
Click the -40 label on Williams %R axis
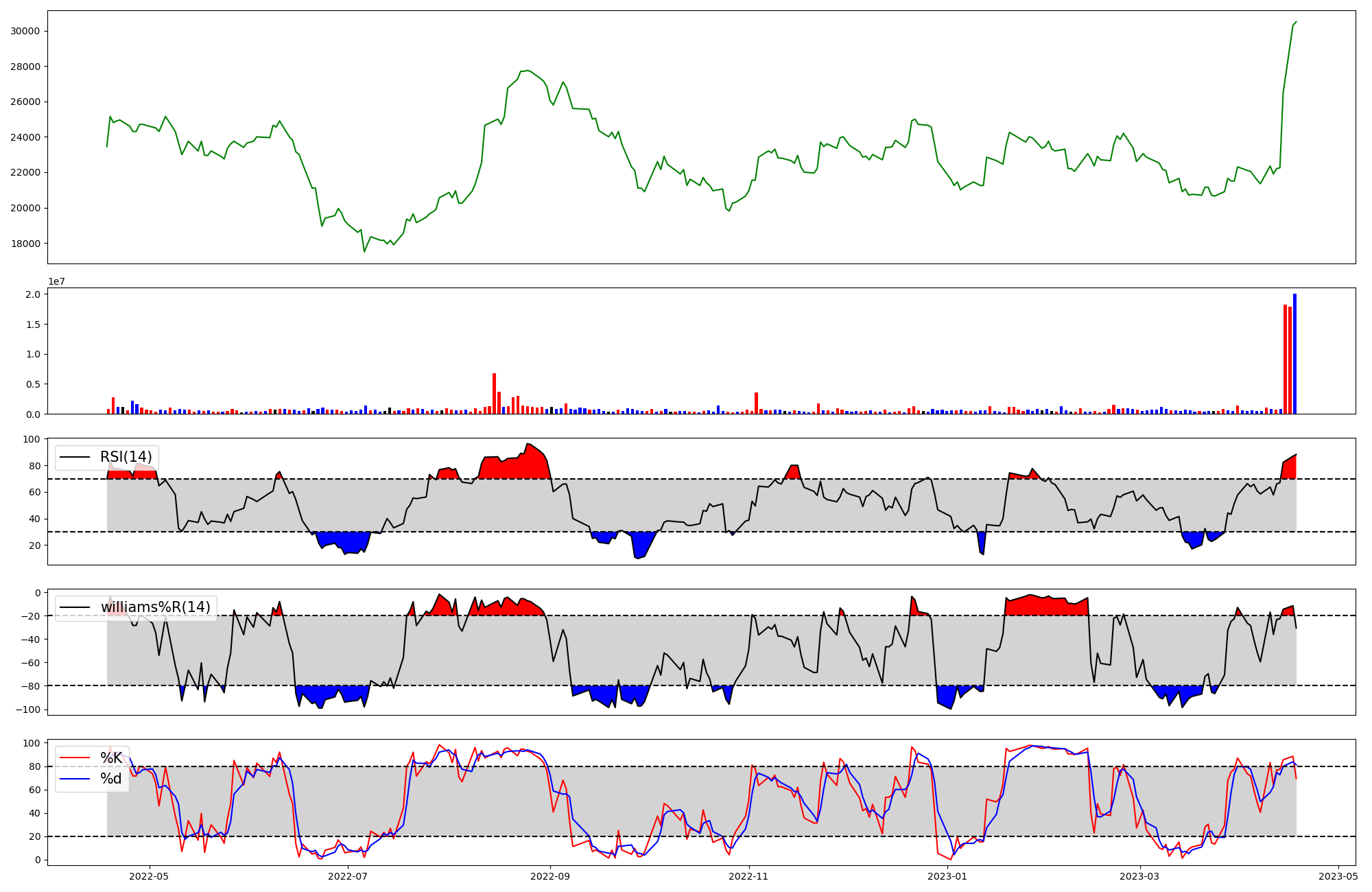31,639
